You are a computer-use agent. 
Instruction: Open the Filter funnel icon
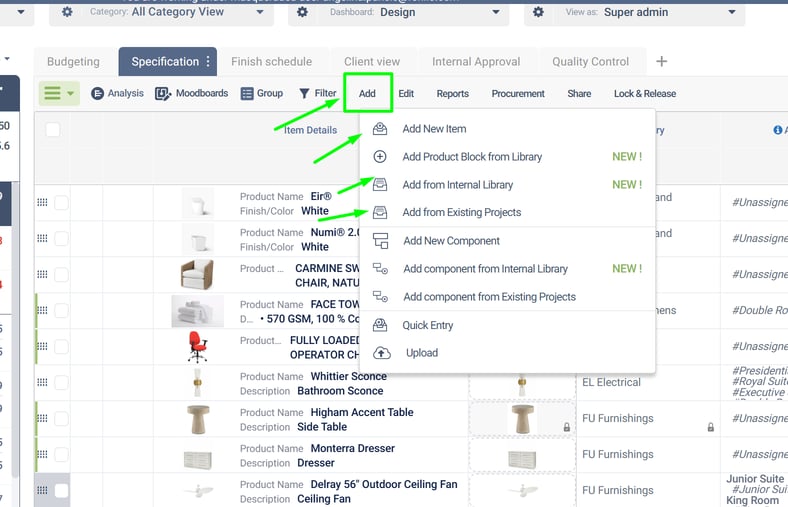304,94
